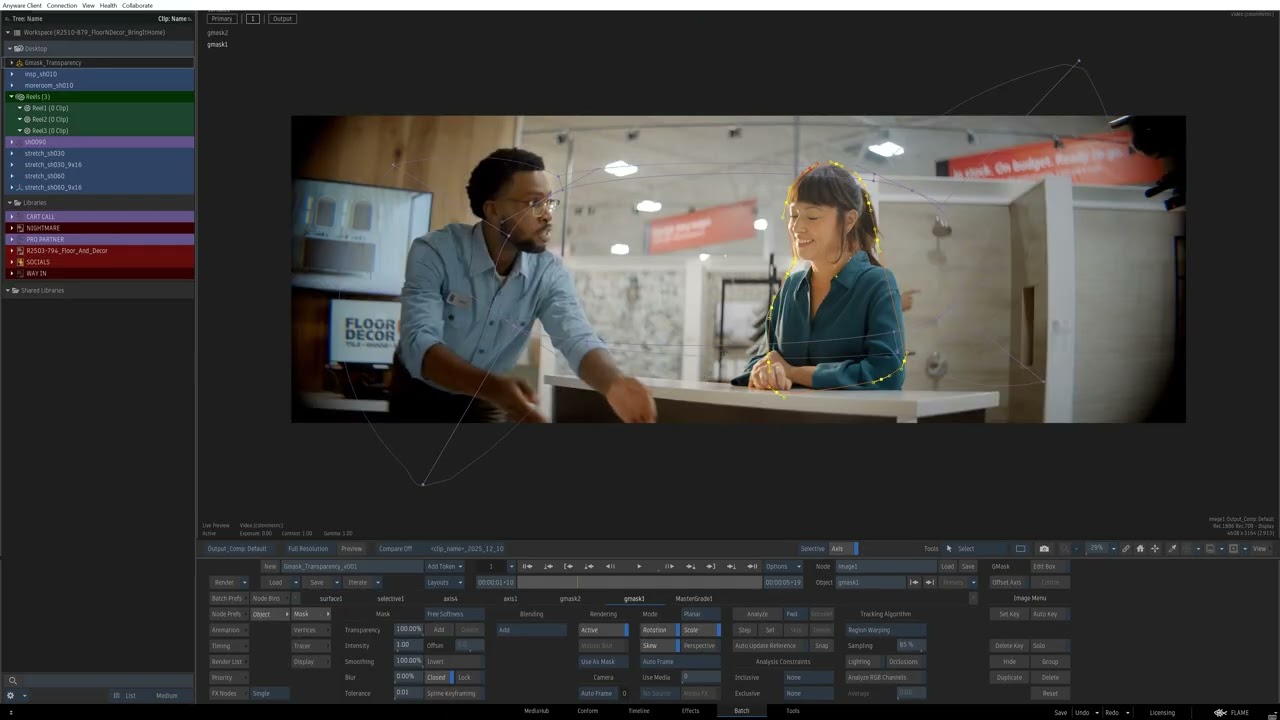Open the Region Warping algorithm dropdown
The image size is (1280, 720).
(x=886, y=630)
